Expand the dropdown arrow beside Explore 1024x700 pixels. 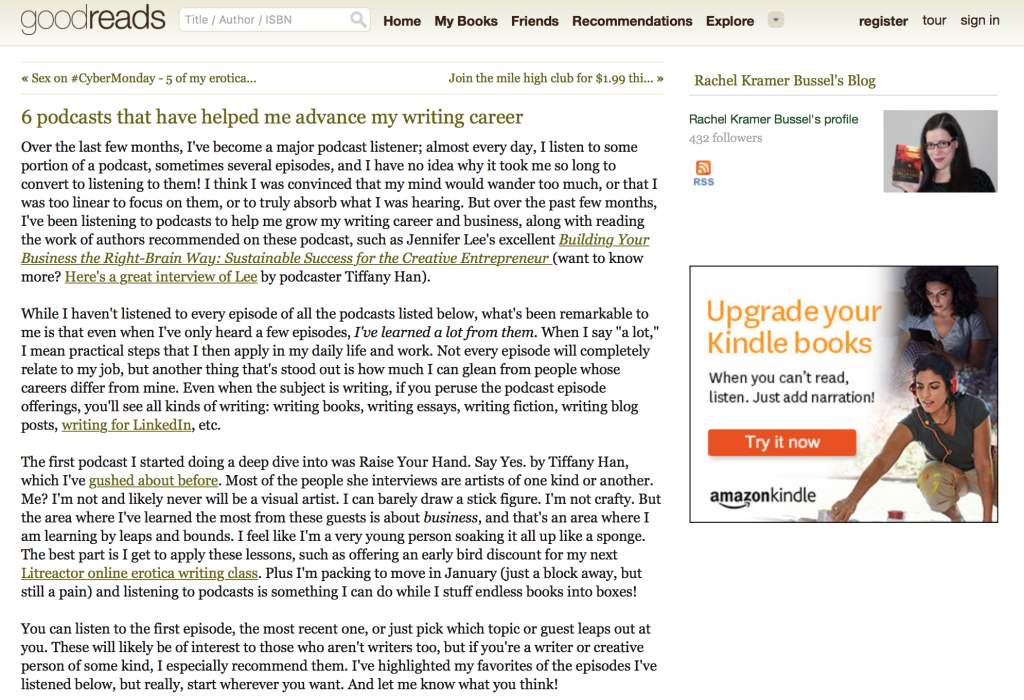775,20
